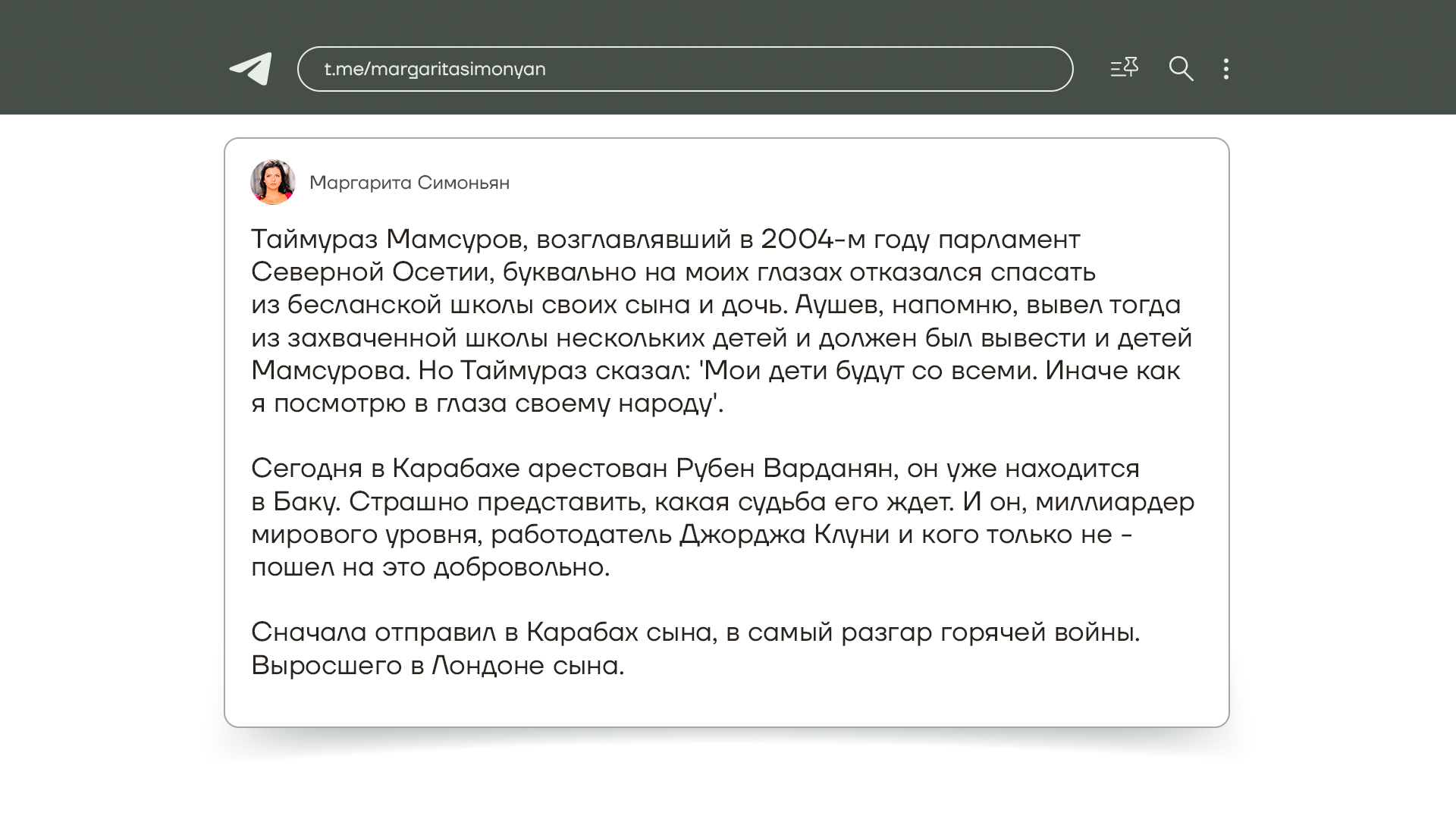Viewport: 1456px width, 819px height.
Task: Open the Маргарита Симоньян channel name link
Action: 409,183
